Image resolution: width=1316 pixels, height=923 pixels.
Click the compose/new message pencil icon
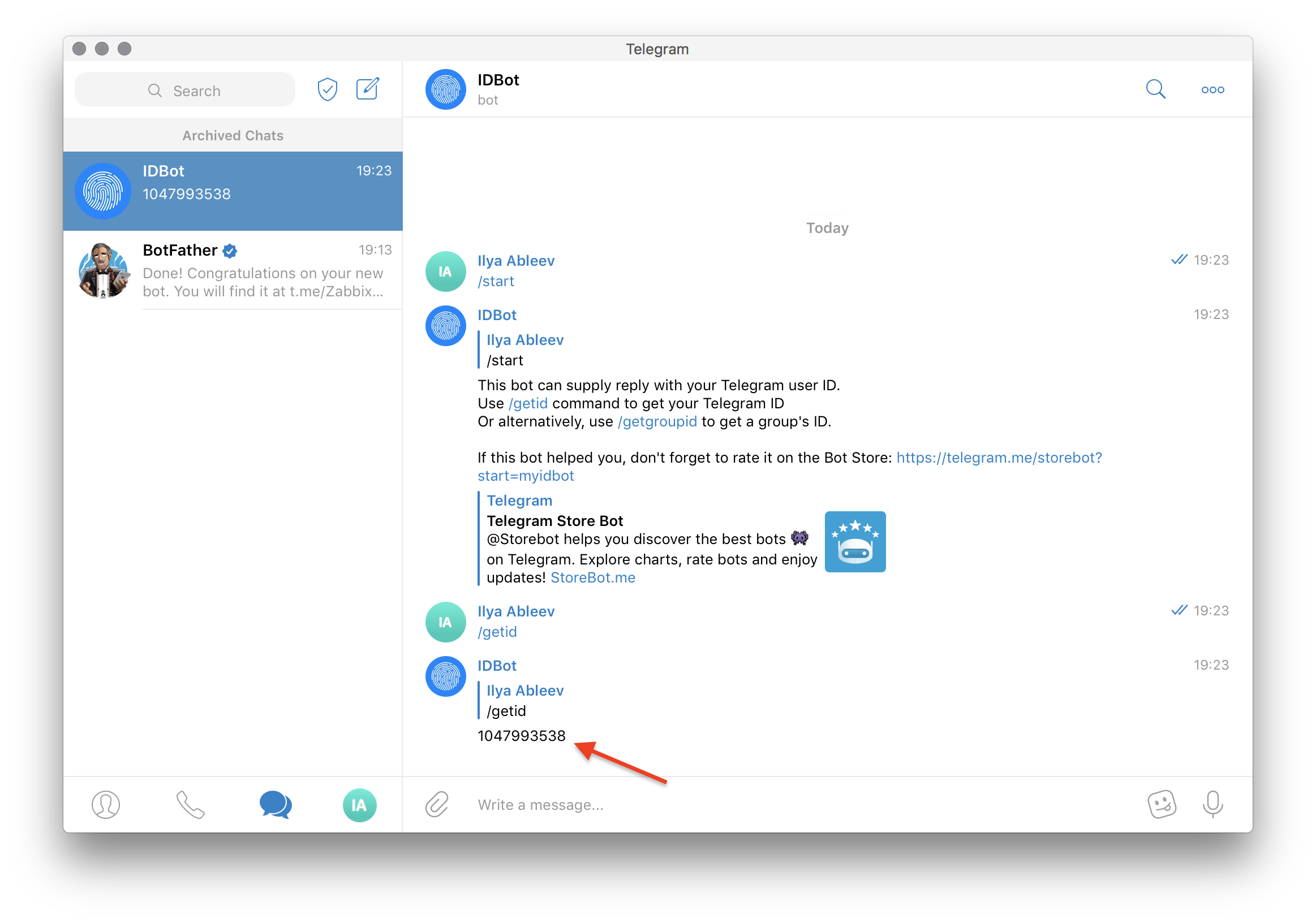coord(368,88)
